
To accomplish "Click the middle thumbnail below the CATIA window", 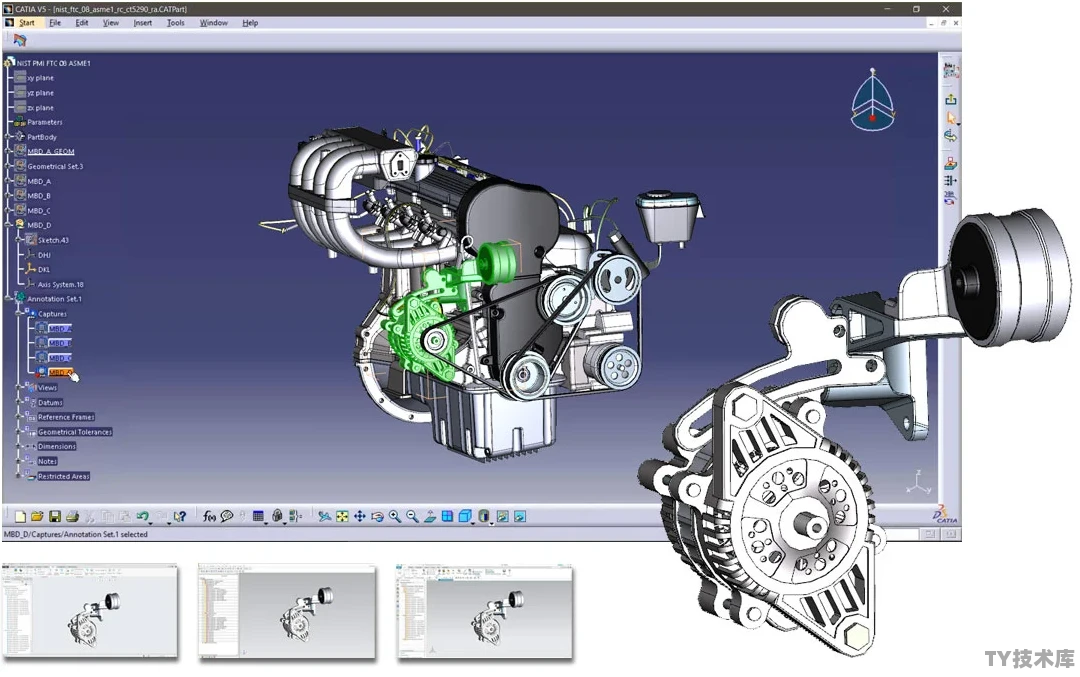I will [x=287, y=611].
